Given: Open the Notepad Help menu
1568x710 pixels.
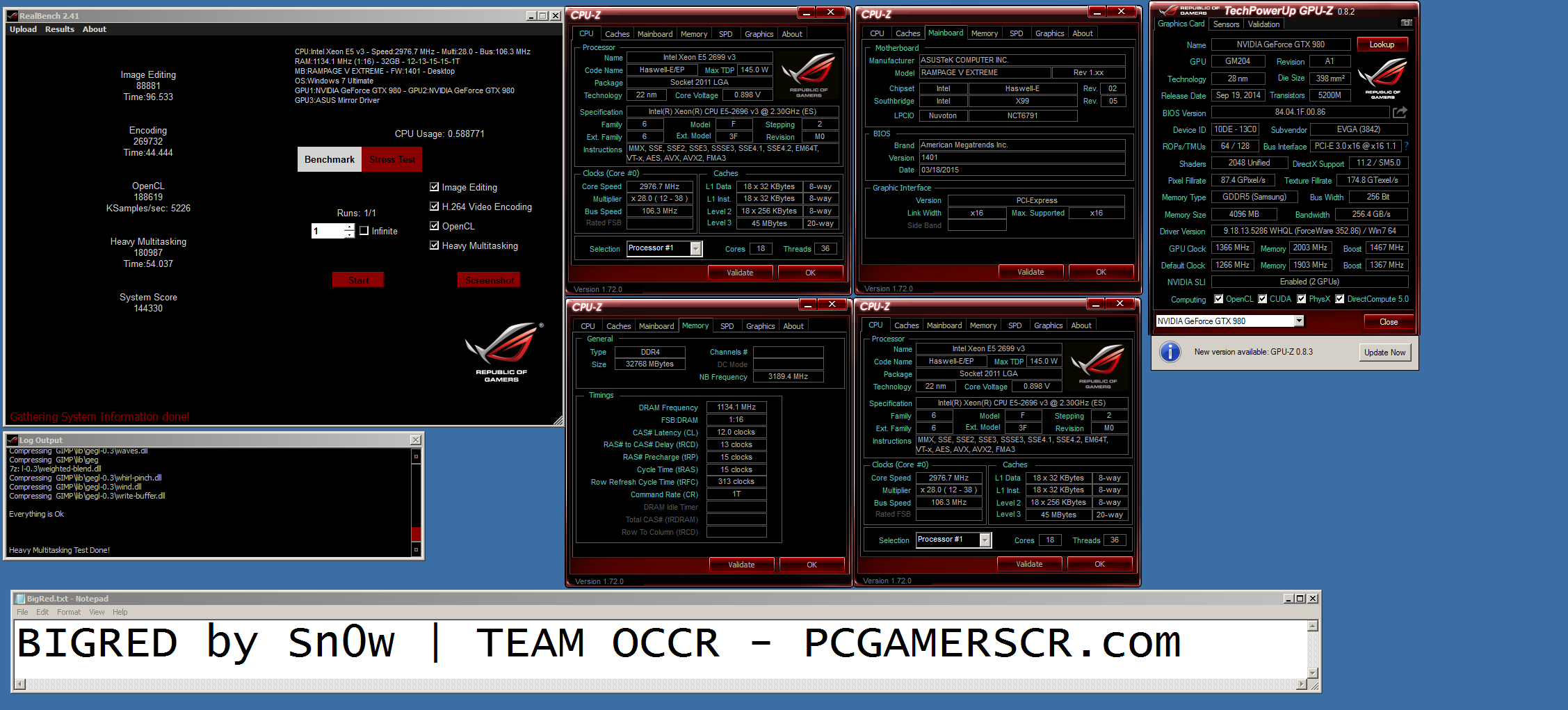Looking at the screenshot, I should pos(120,612).
